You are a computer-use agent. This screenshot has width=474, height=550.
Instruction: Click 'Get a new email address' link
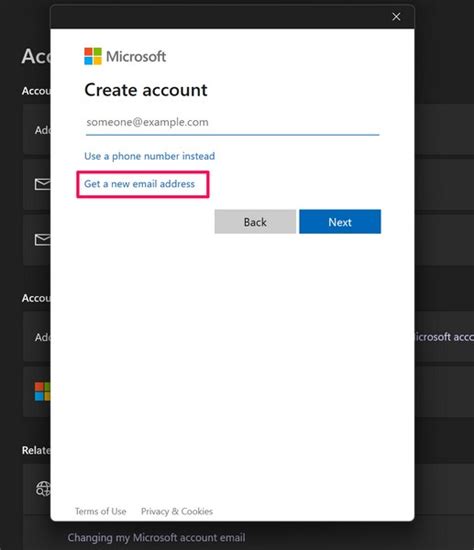139,184
